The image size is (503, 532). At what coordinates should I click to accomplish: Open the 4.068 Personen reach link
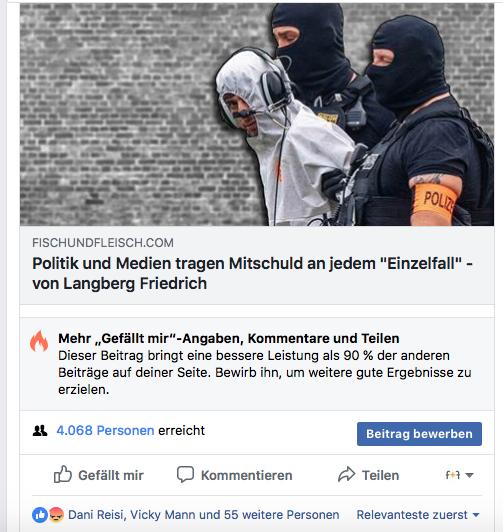(x=105, y=431)
